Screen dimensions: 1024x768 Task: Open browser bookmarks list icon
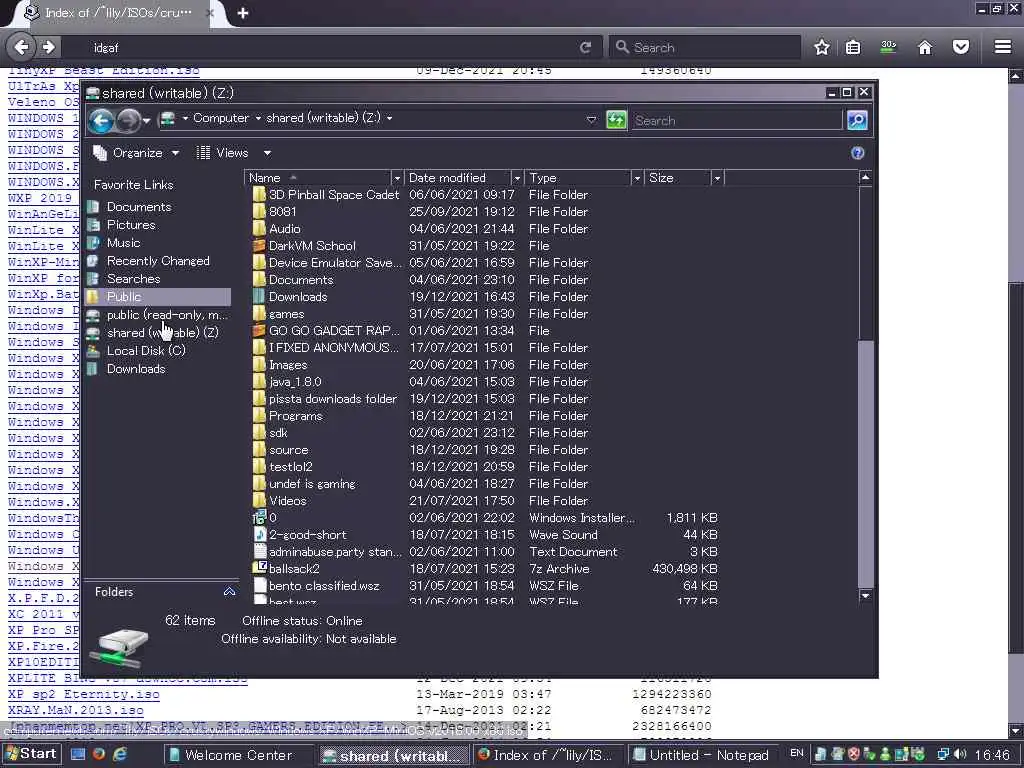[x=853, y=48]
